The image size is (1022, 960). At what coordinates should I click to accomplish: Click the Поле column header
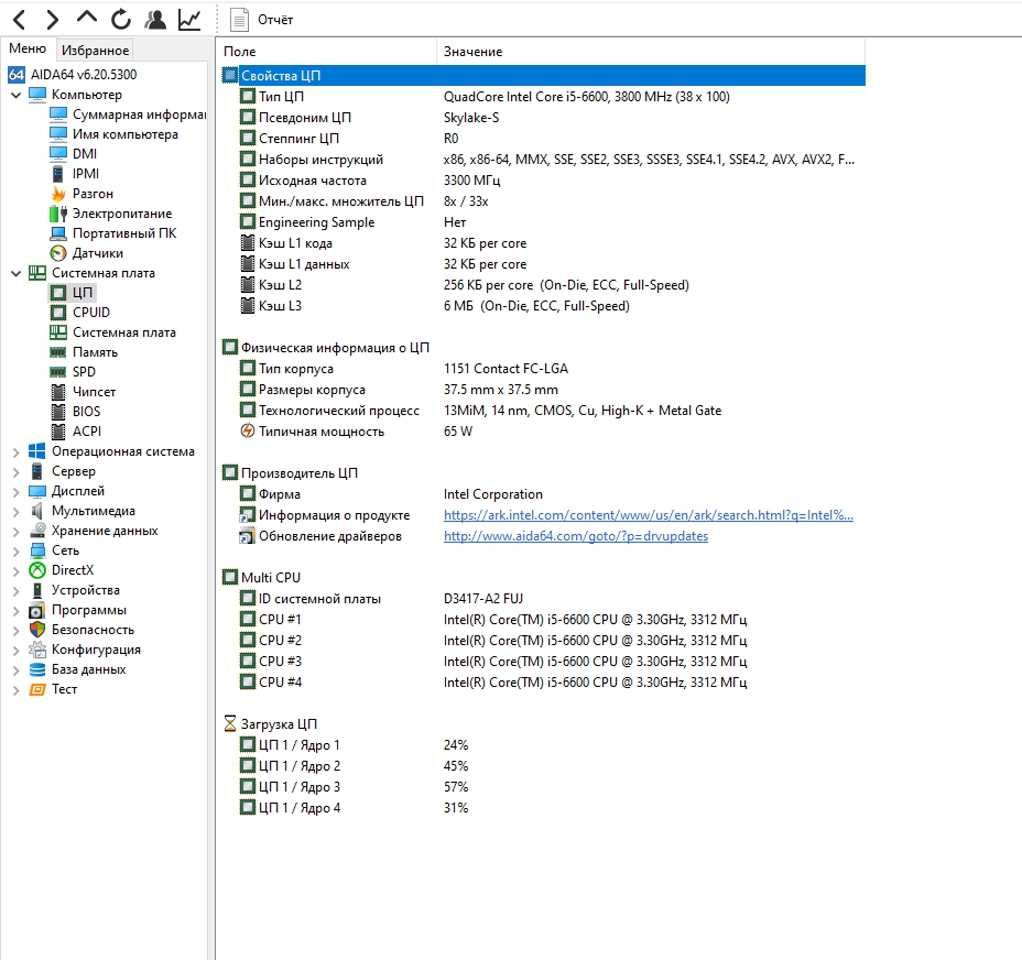(326, 51)
